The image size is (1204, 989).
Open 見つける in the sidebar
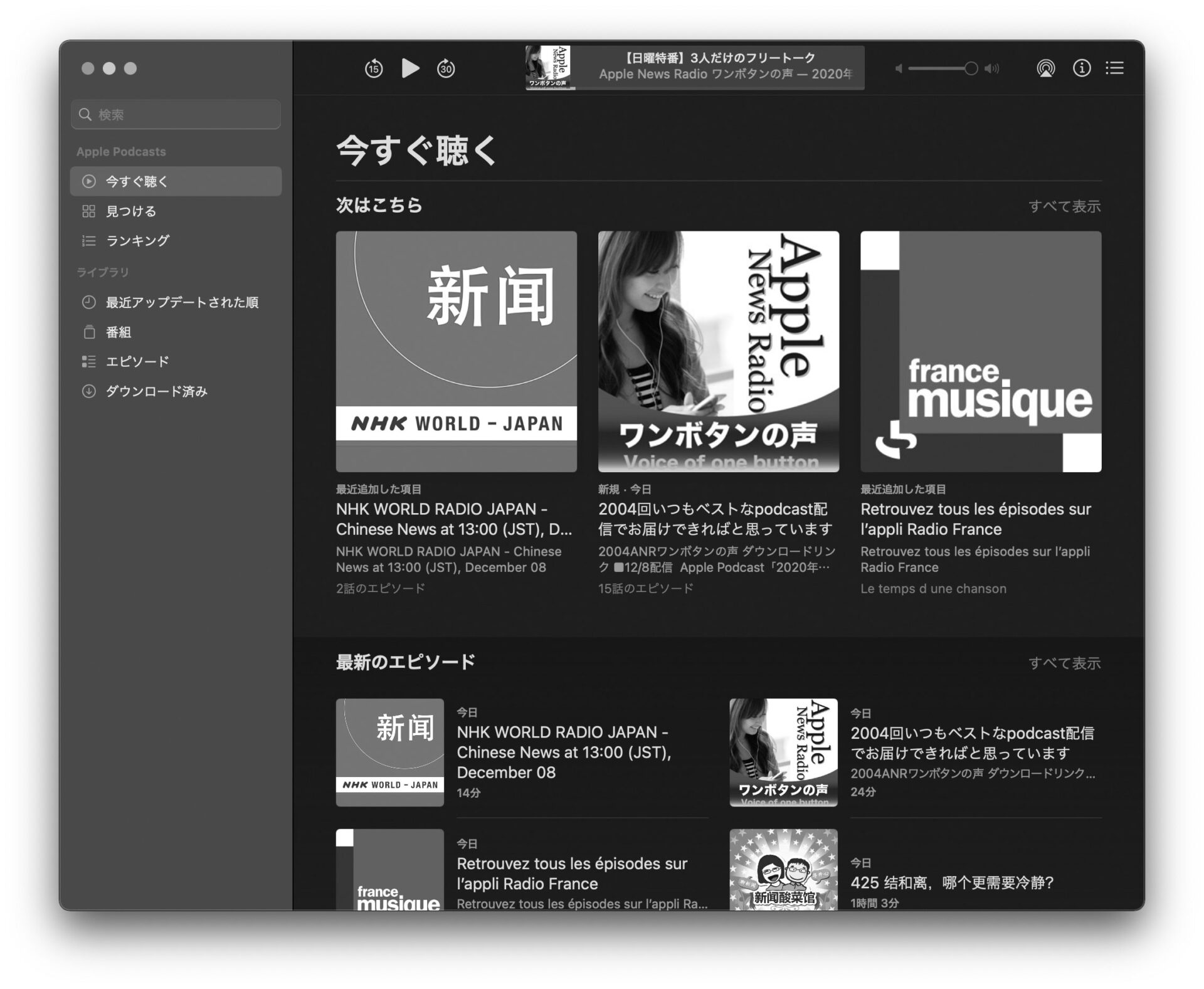coord(176,211)
